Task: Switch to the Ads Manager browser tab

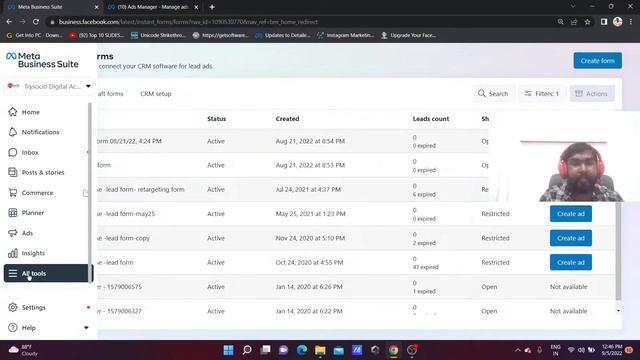Action: (153, 7)
